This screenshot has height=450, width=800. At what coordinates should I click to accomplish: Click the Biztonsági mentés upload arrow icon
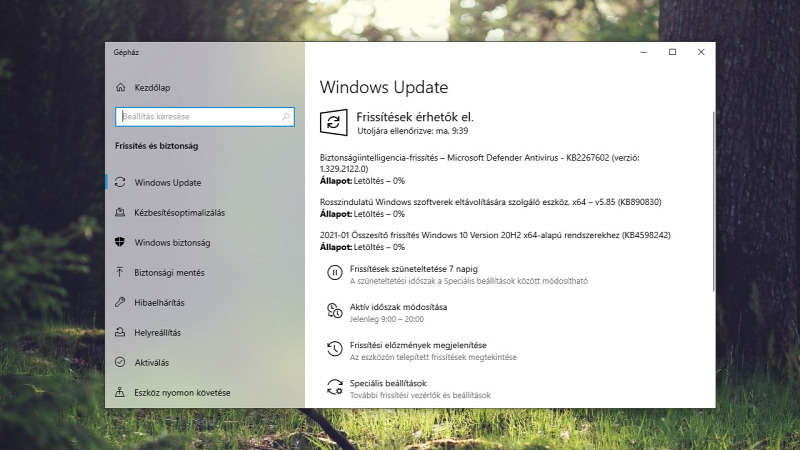[x=120, y=272]
